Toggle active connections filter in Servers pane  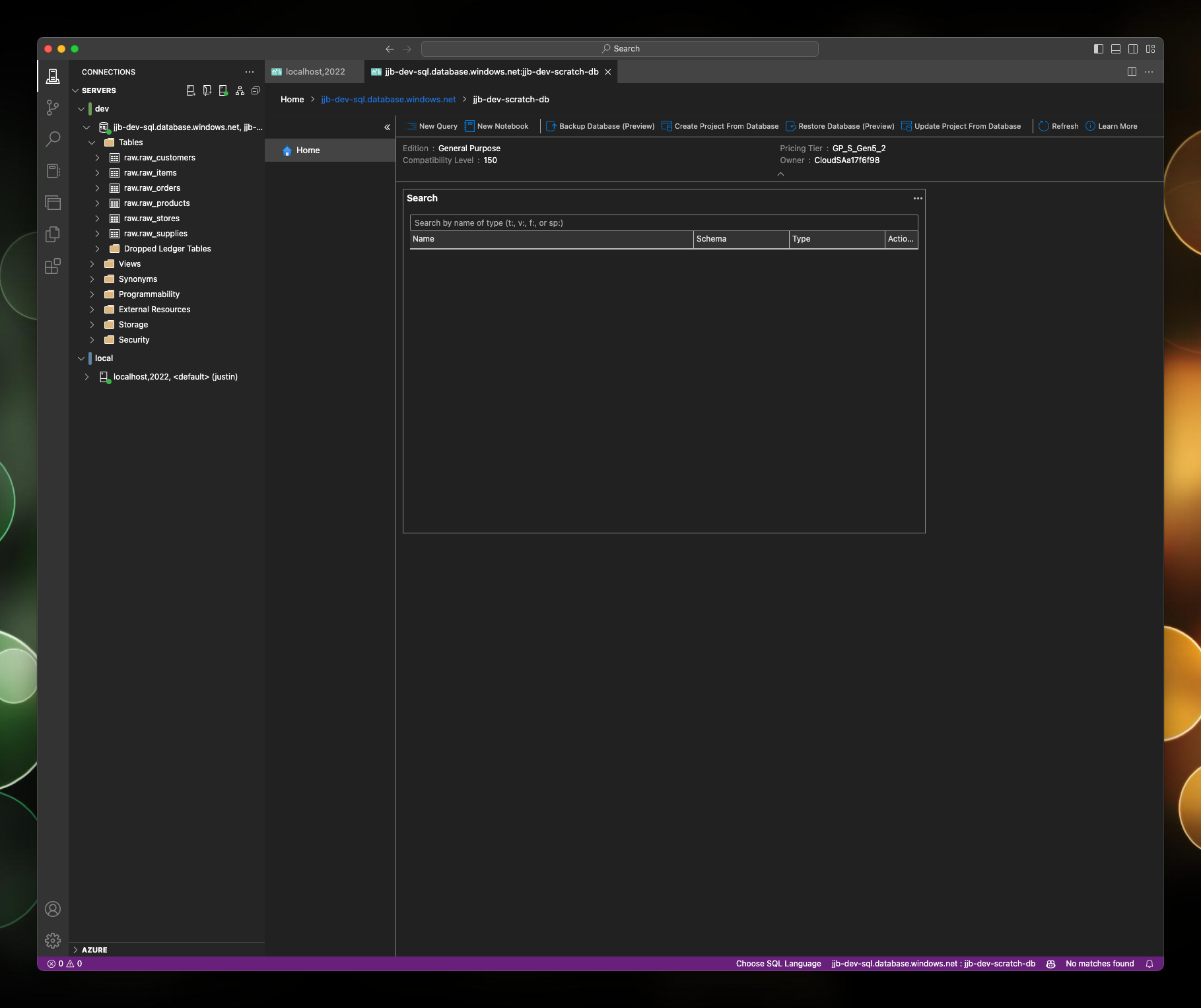223,90
